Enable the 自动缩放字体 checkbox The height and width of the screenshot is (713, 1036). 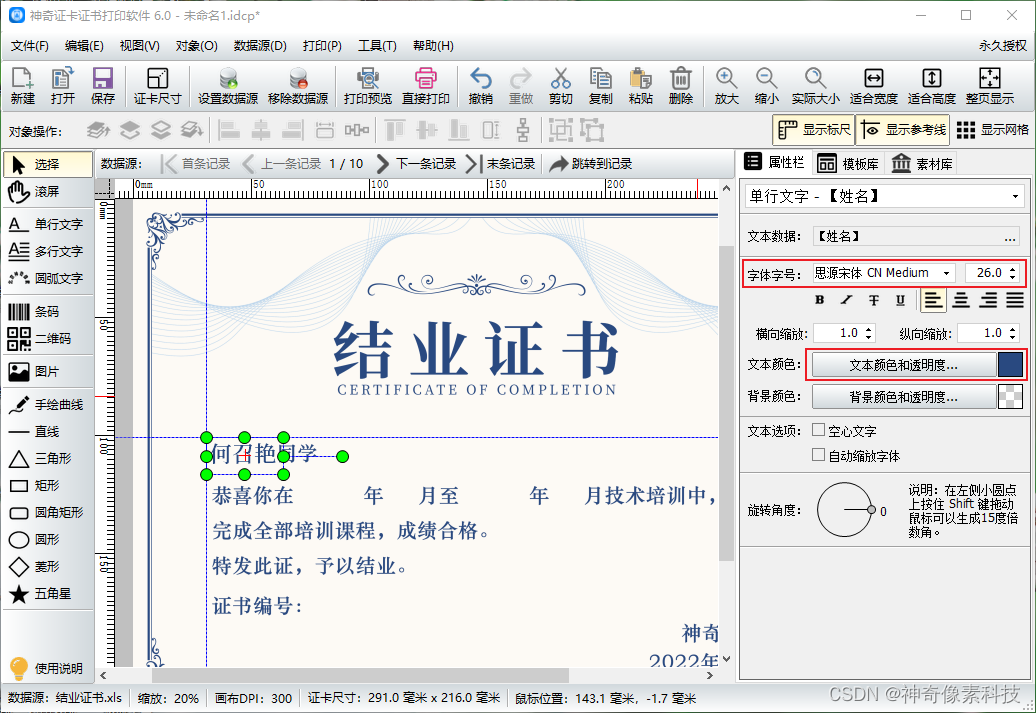[x=819, y=455]
